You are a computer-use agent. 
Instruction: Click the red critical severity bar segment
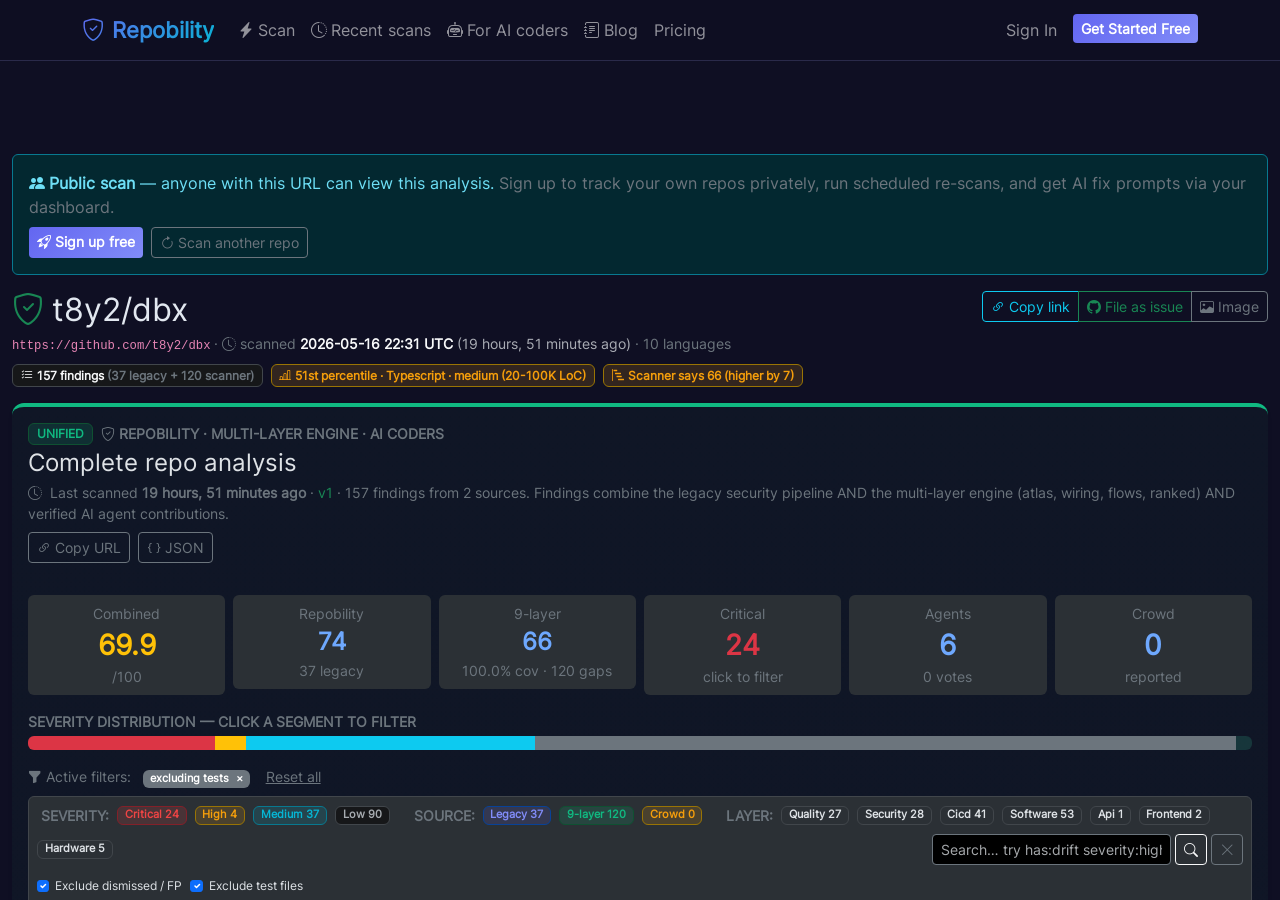click(121, 743)
